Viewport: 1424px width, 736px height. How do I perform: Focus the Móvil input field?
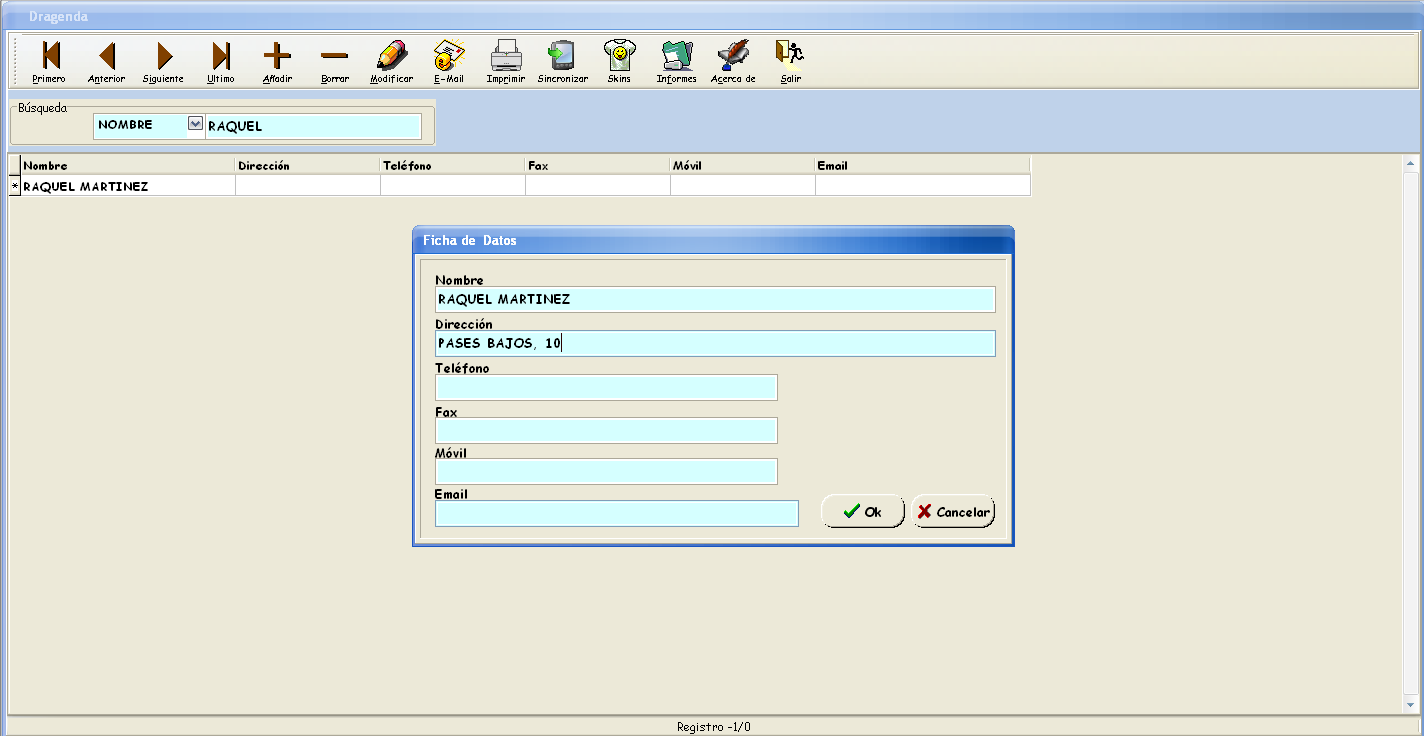(x=606, y=471)
